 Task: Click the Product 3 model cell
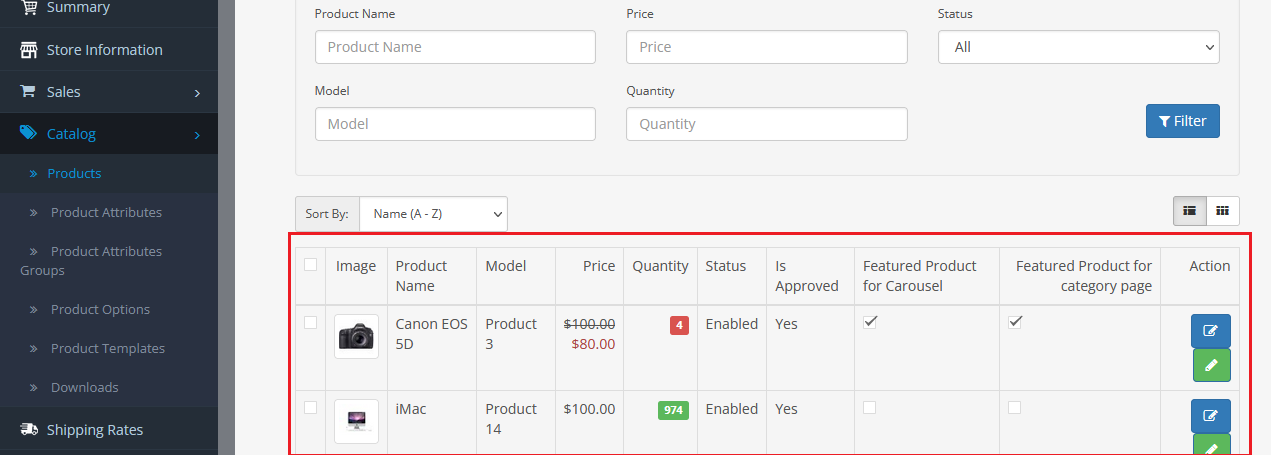[x=511, y=333]
